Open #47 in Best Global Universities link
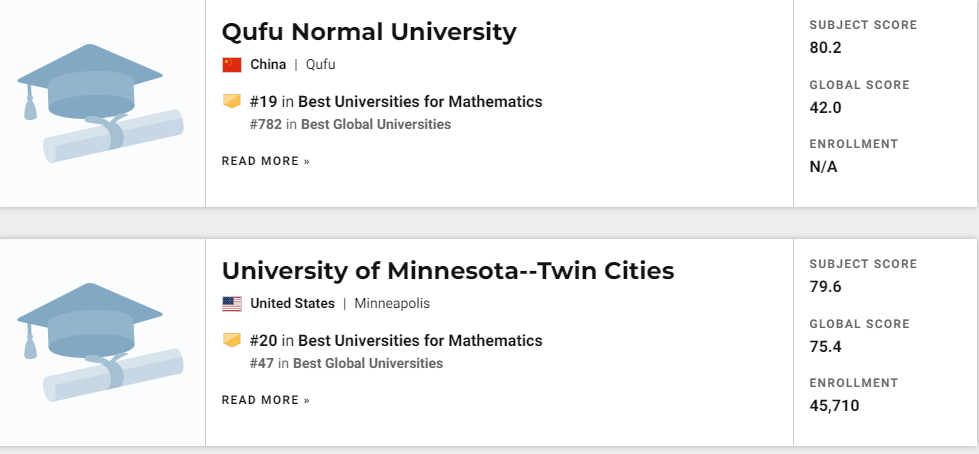Screen dimensions: 979x454 (346, 364)
